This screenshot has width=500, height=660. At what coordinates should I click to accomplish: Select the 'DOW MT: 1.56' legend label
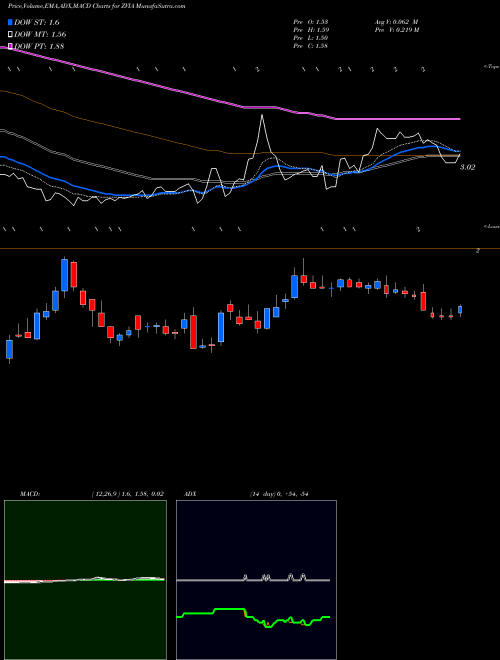coord(40,35)
